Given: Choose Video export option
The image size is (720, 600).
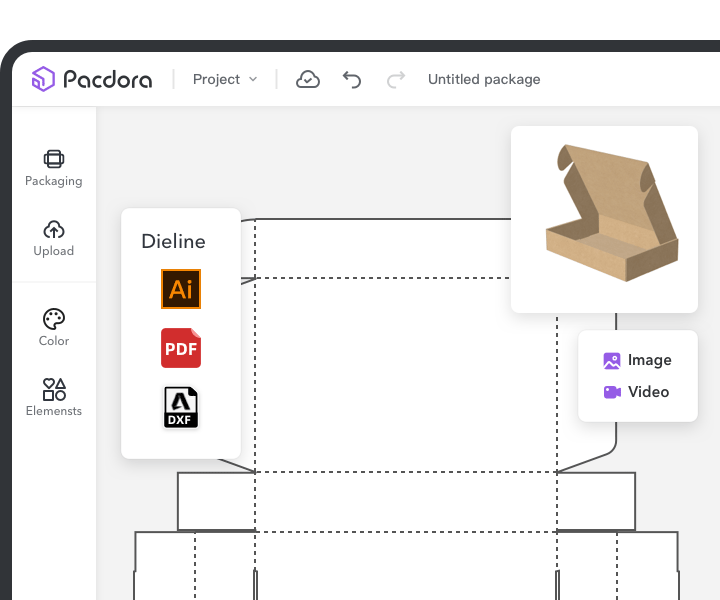Looking at the screenshot, I should click(x=638, y=392).
